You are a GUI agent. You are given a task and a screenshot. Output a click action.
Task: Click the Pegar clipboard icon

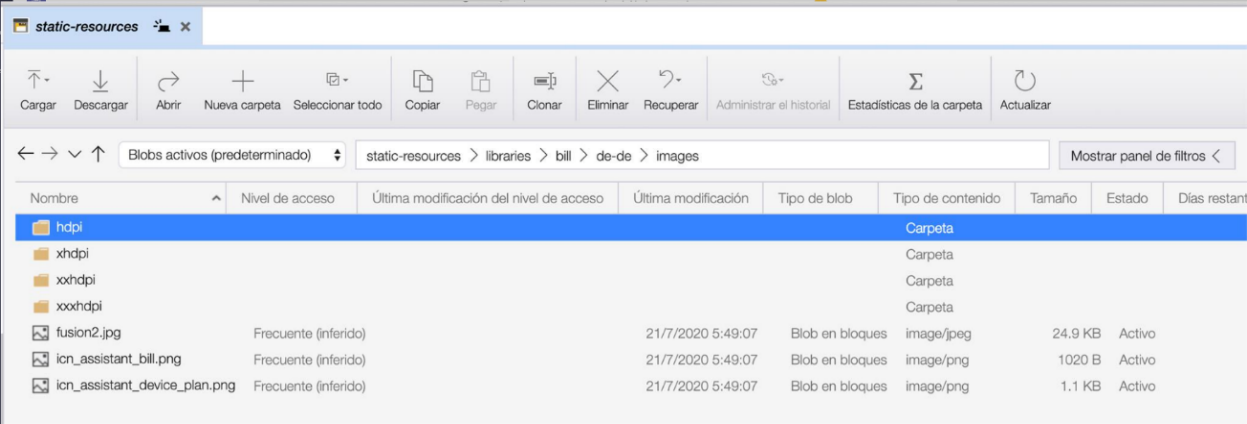[480, 82]
